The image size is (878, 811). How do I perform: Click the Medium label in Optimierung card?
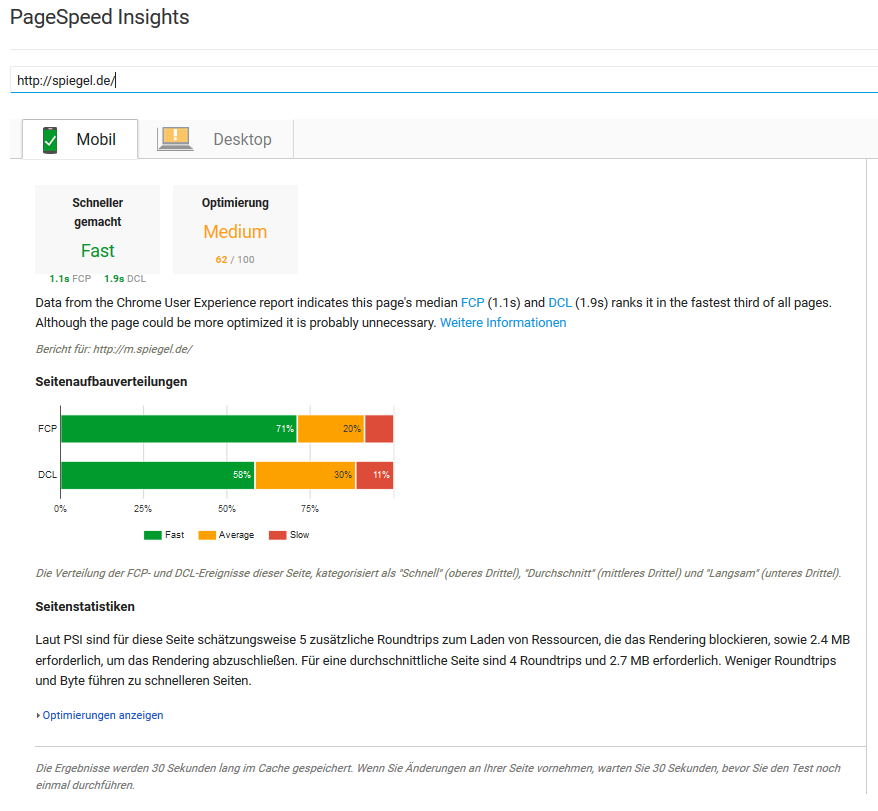pos(234,231)
